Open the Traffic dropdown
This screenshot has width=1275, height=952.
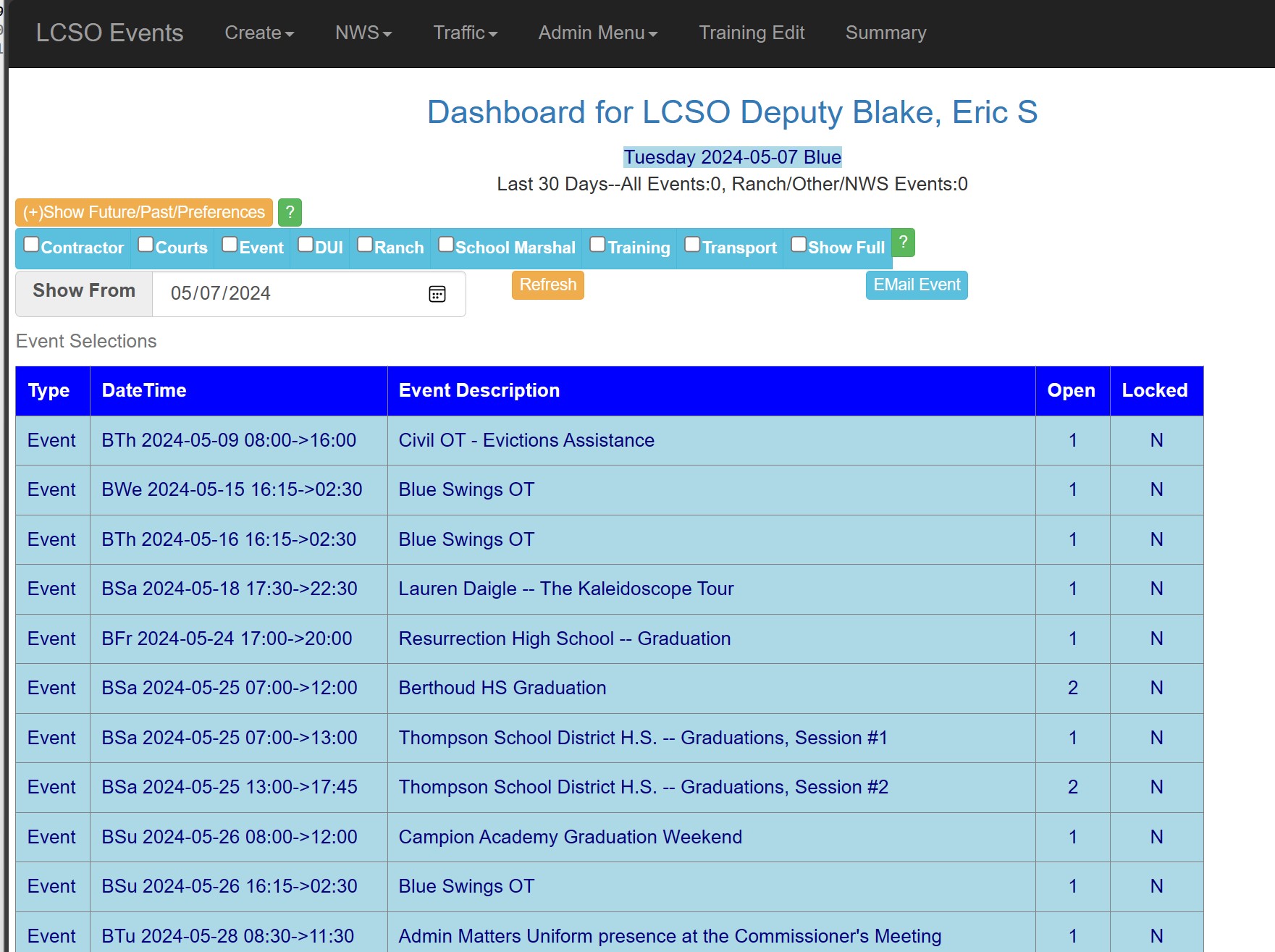point(466,33)
